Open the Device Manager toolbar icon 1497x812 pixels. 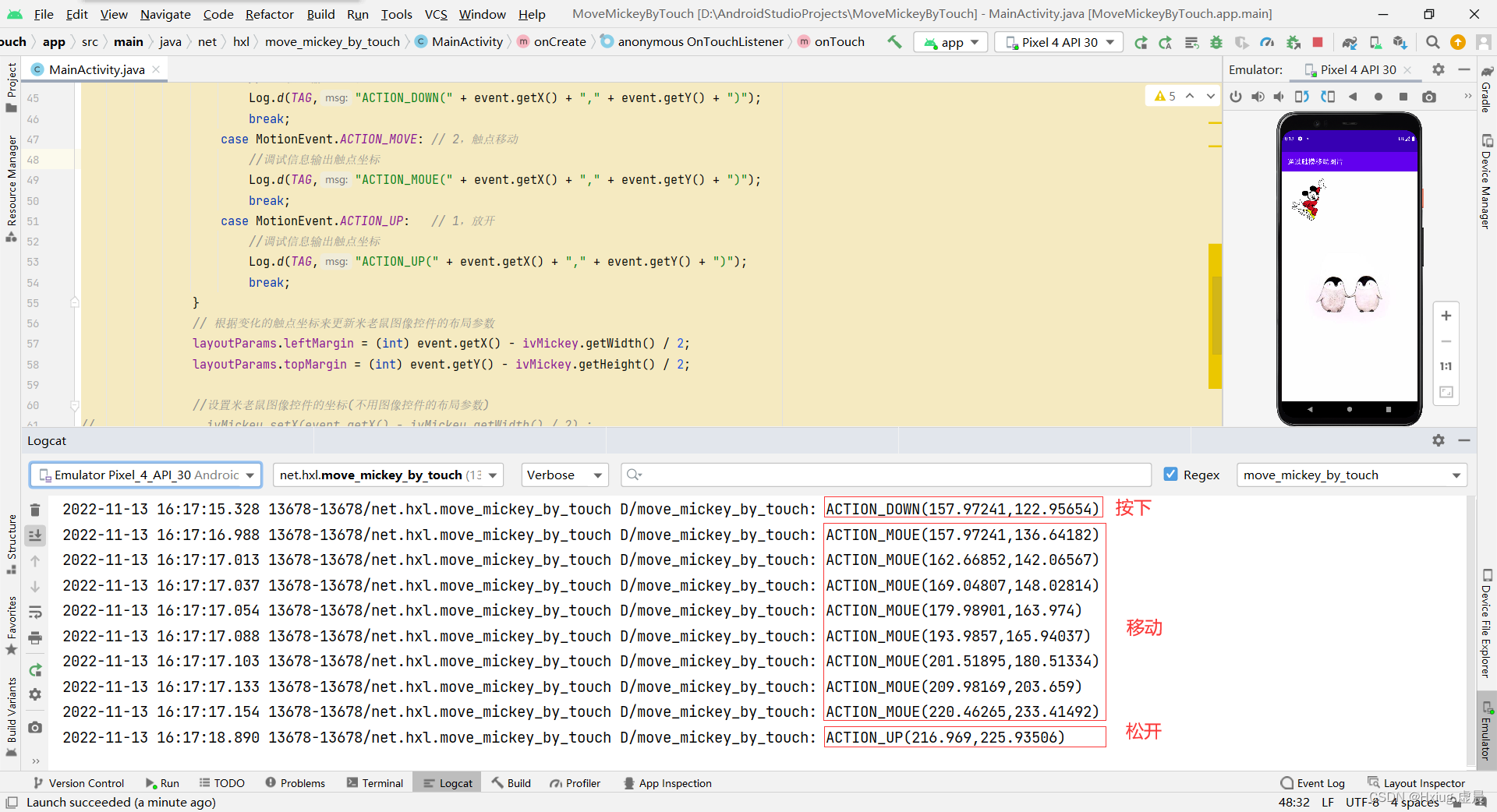[1375, 42]
